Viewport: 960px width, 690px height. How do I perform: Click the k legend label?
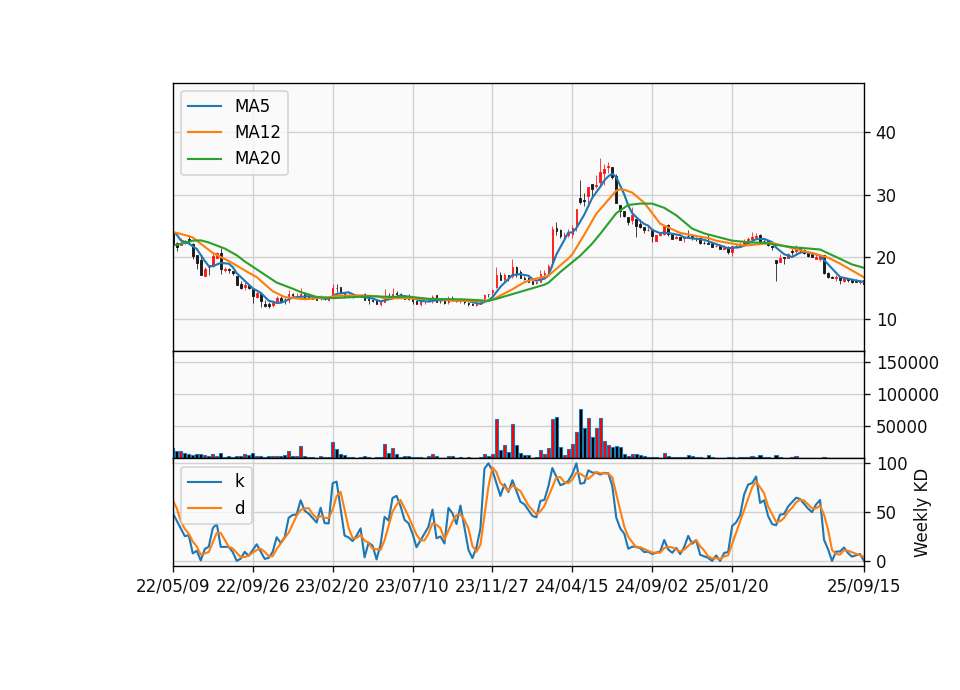pyautogui.click(x=239, y=481)
